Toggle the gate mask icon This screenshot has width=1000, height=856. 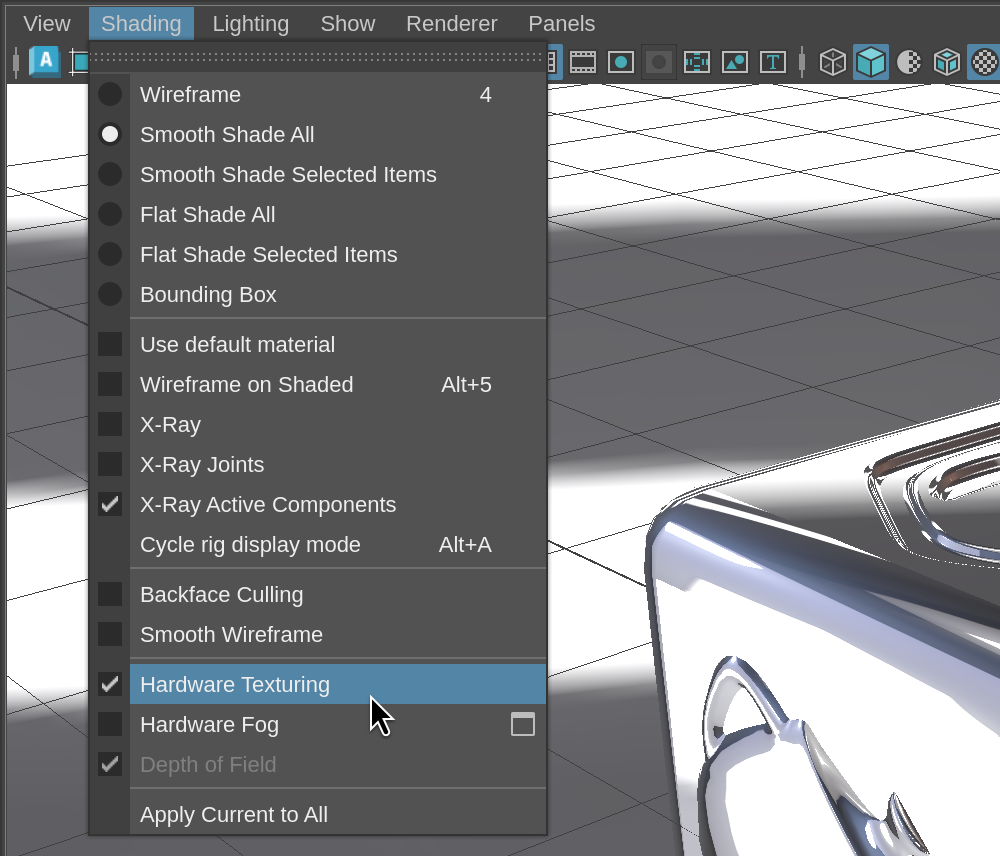click(x=659, y=63)
